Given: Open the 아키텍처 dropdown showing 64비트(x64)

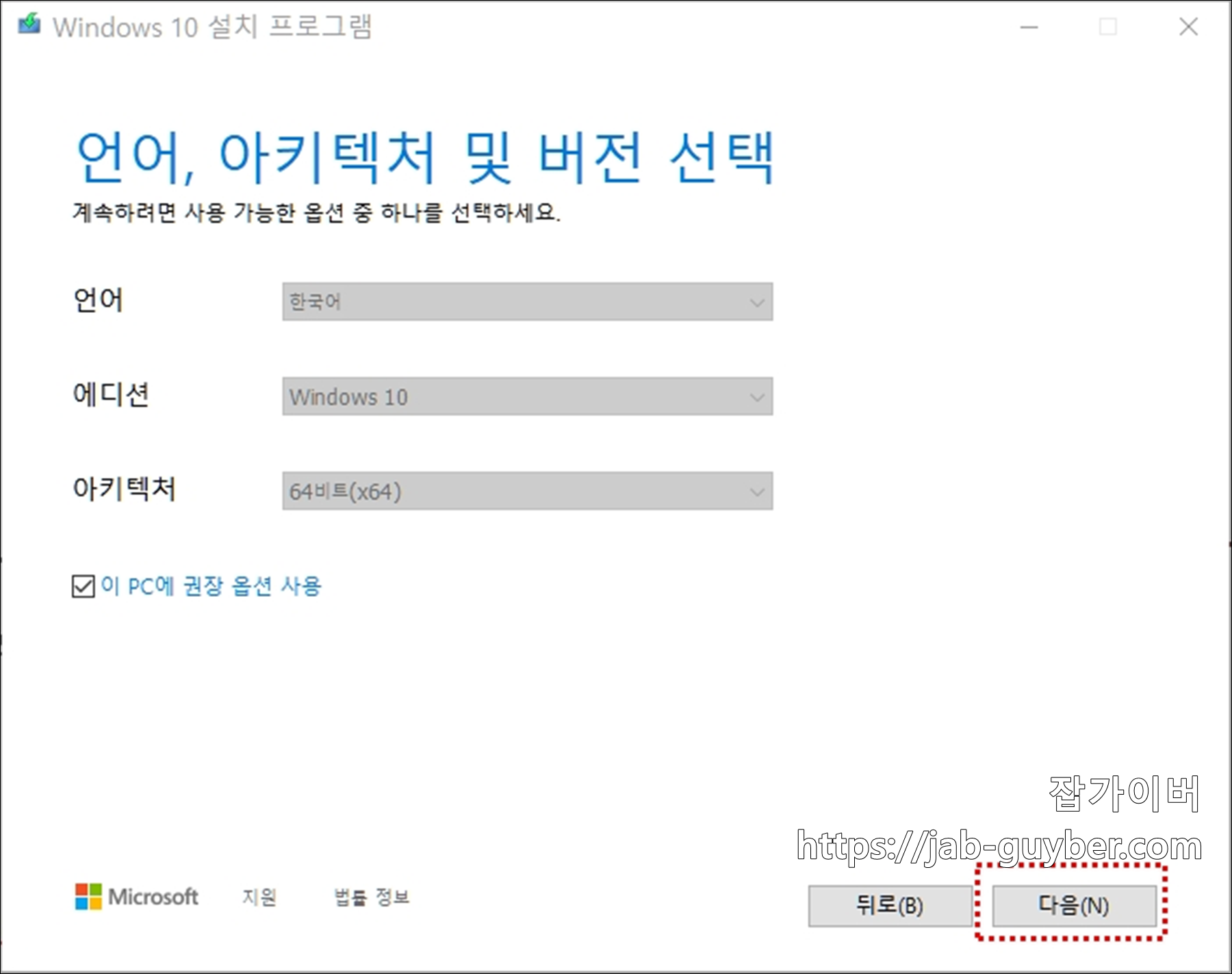Looking at the screenshot, I should [527, 490].
